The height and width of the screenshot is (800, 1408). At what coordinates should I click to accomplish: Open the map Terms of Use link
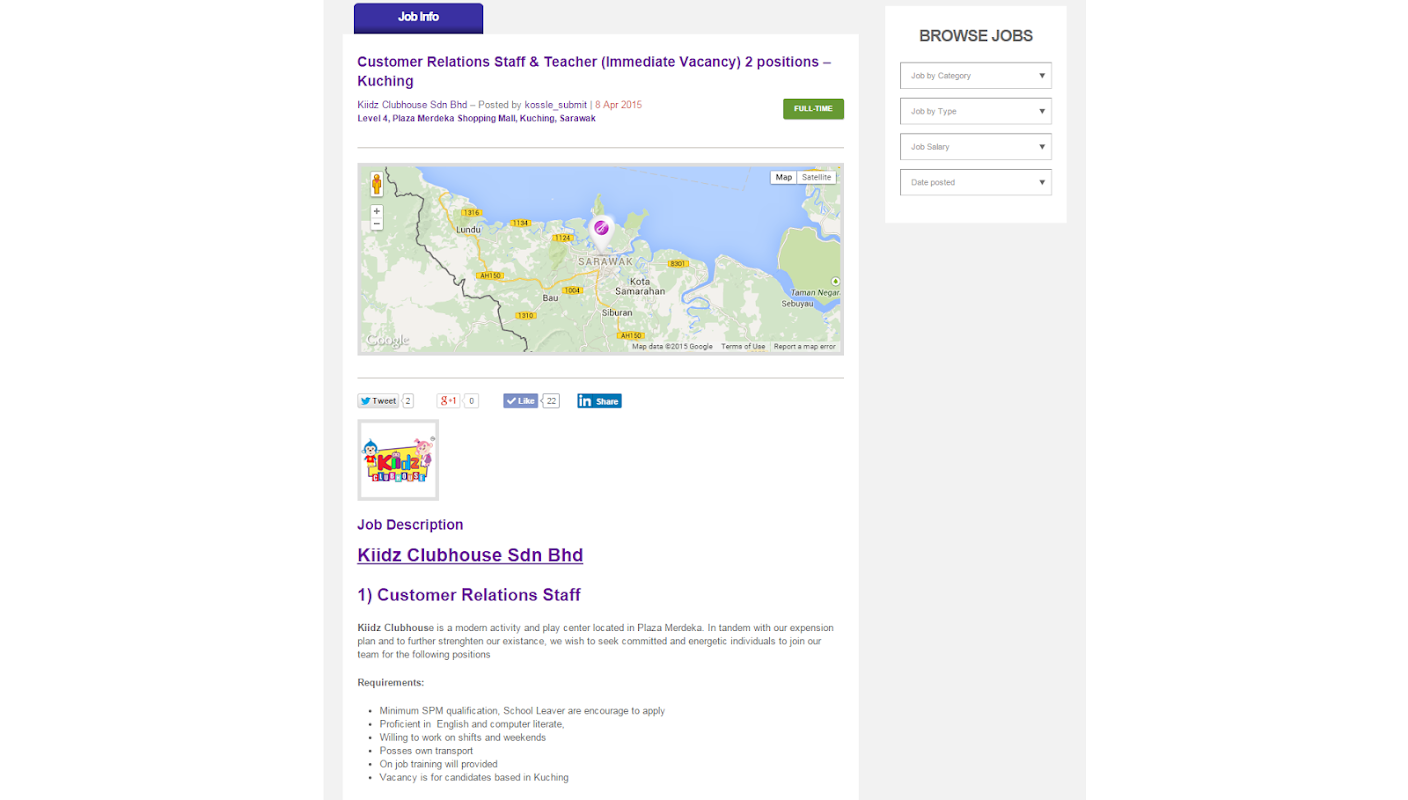(x=743, y=347)
